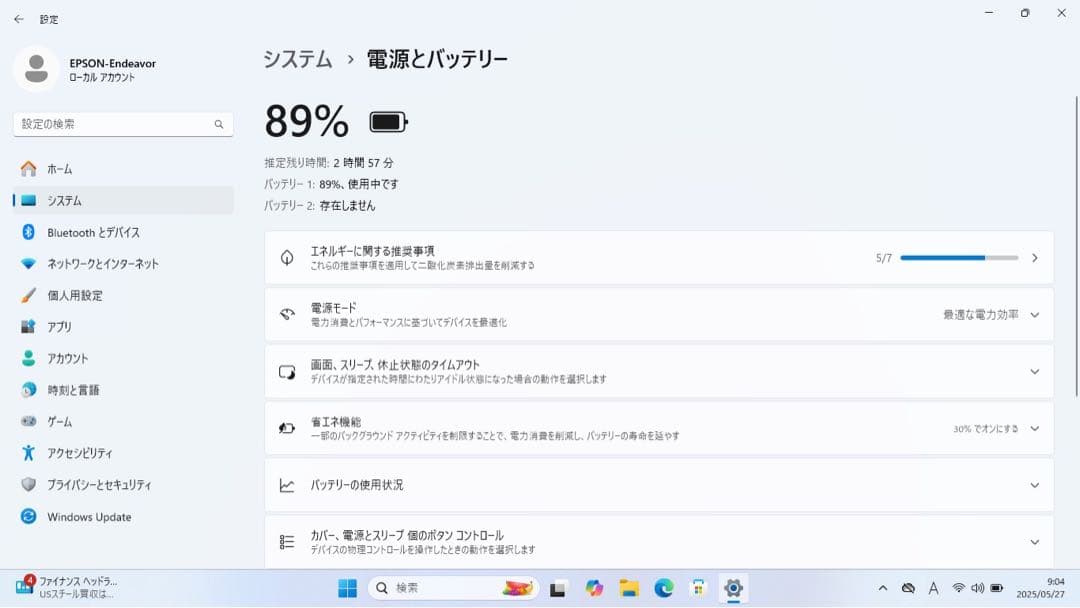
Task: Select ネットワークとインターネット in the sidebar
Action: pyautogui.click(x=105, y=264)
